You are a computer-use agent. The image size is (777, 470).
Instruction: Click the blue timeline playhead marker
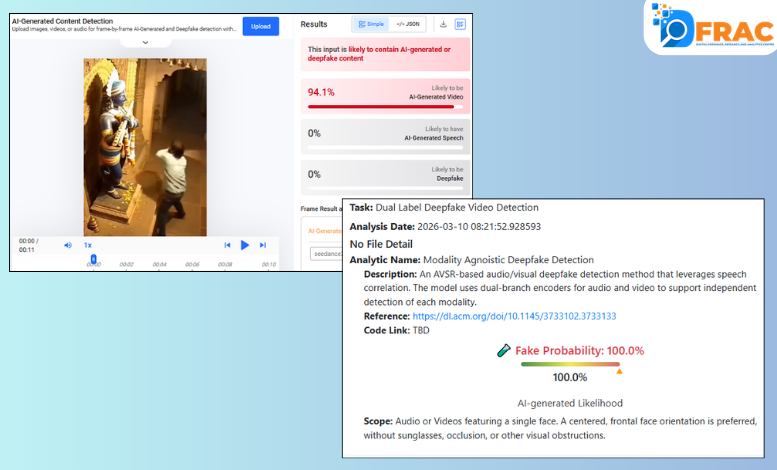(x=94, y=259)
